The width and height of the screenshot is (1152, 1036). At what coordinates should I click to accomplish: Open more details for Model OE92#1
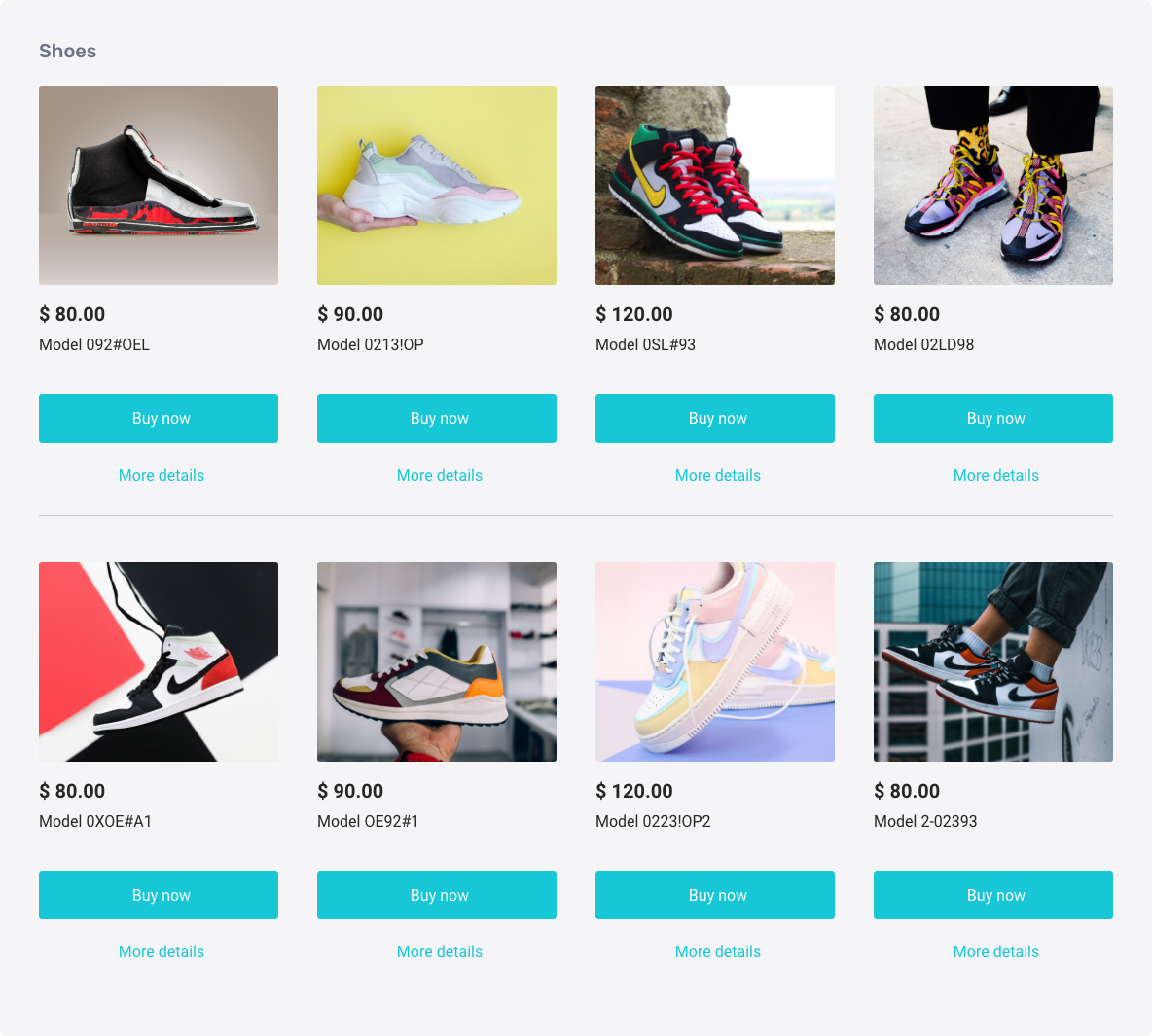pos(440,952)
